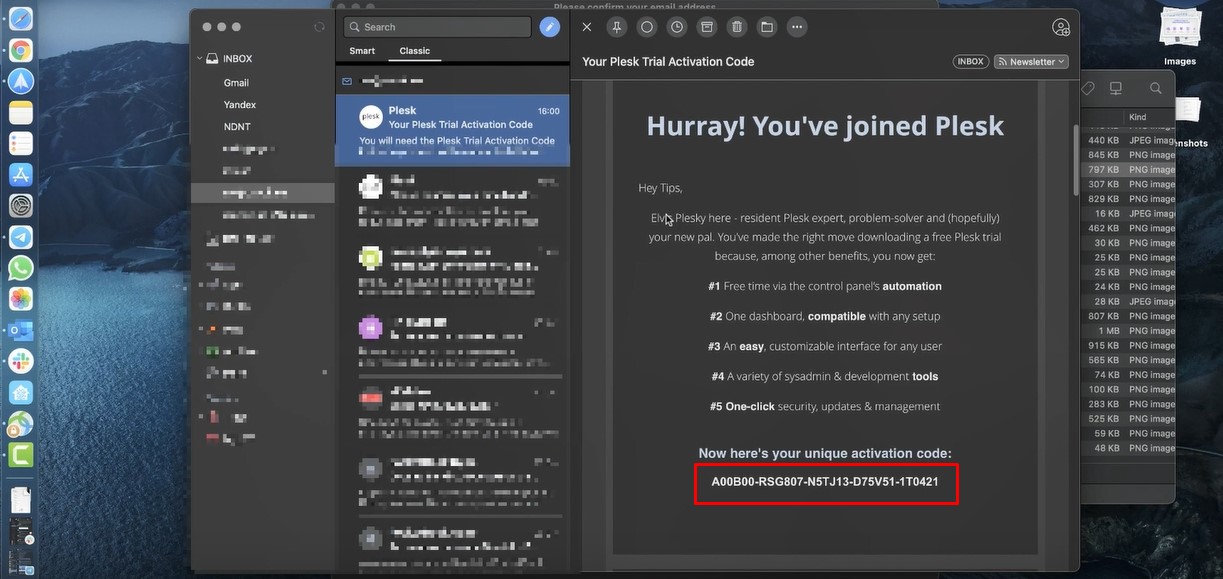Screen dimensions: 1223x579
Task: Snooze the email with clock icon
Action: click(x=677, y=27)
